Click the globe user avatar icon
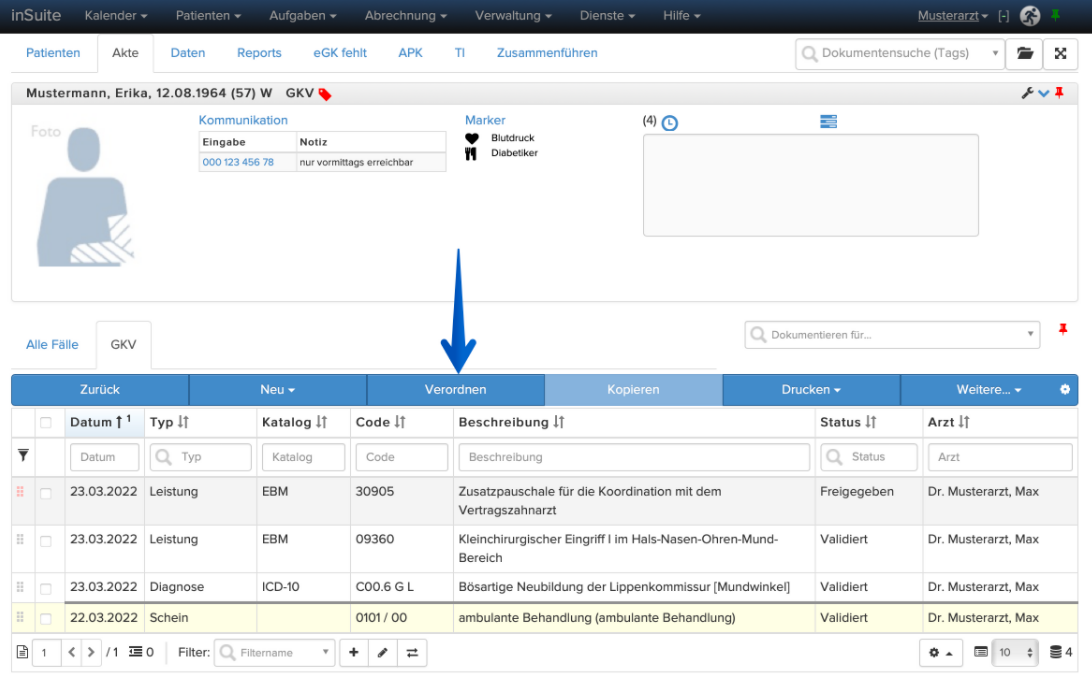This screenshot has width=1092, height=683. tap(1030, 15)
